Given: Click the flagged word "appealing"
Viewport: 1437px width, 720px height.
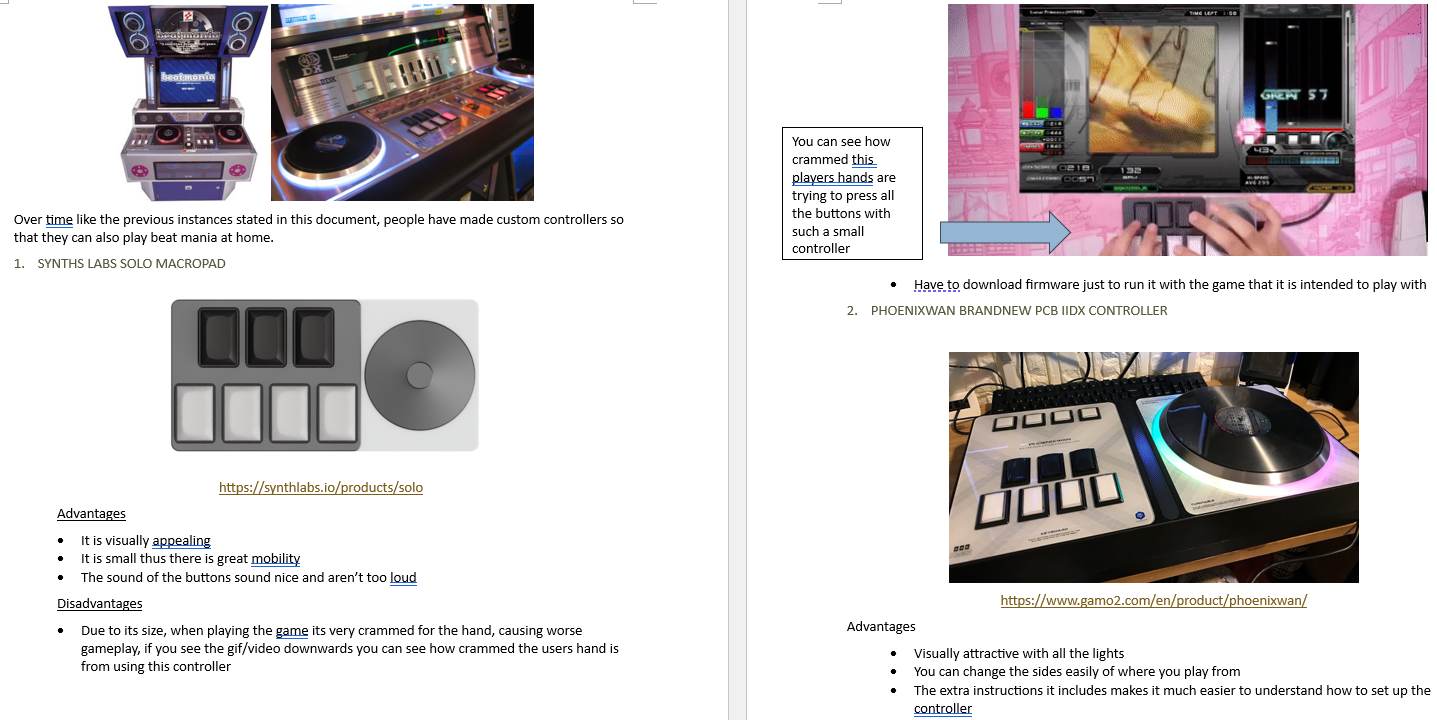Looking at the screenshot, I should tap(181, 541).
